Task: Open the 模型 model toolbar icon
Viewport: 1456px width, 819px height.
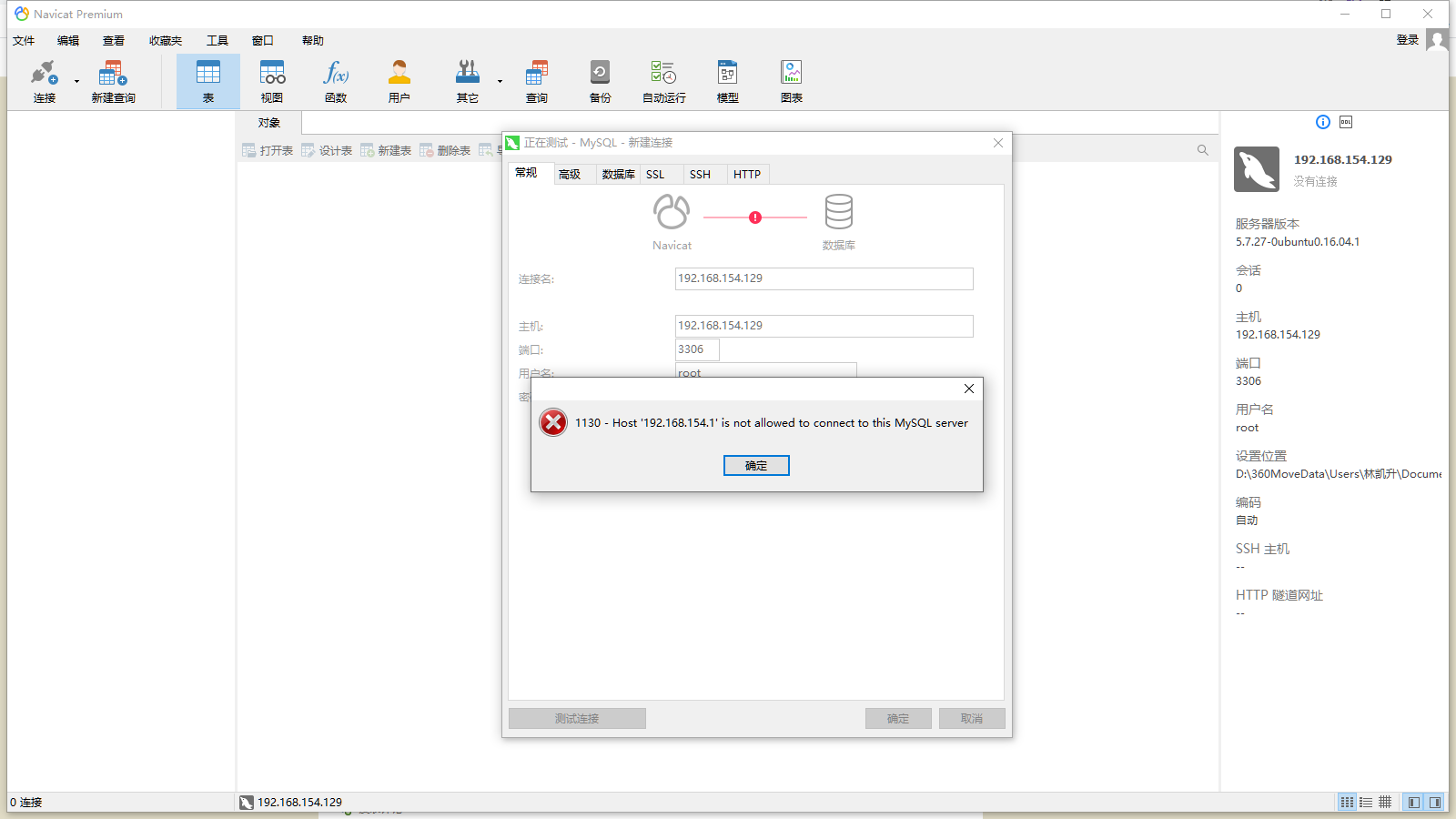Action: click(x=728, y=81)
